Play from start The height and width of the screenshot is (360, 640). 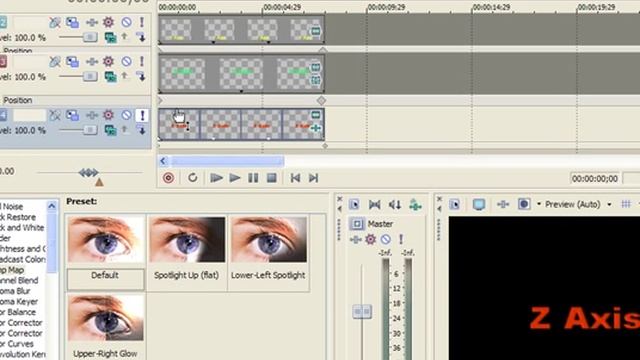click(x=216, y=178)
